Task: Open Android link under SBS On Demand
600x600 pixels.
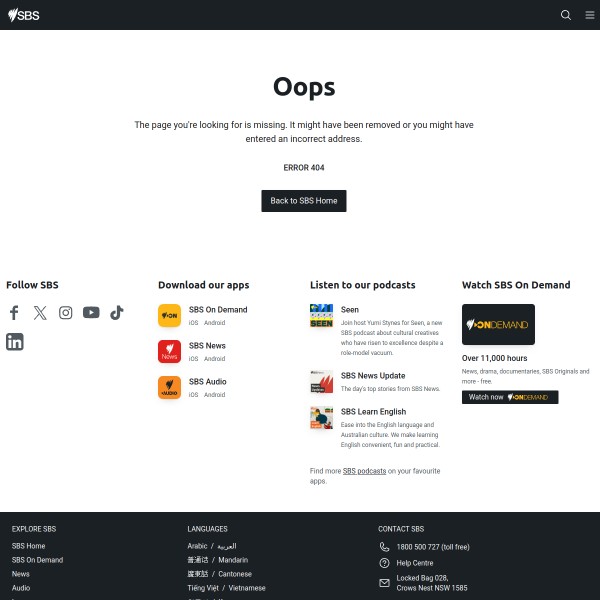Action: 214,323
